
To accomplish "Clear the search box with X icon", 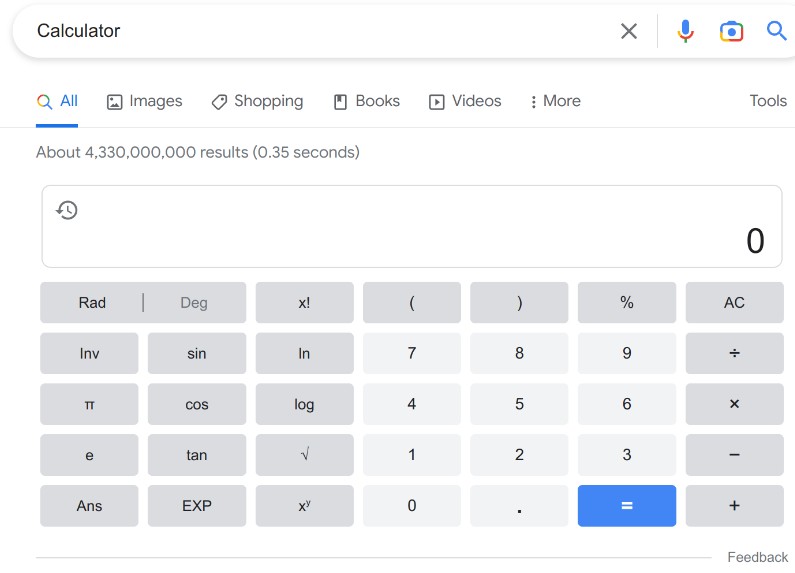I will (x=629, y=31).
